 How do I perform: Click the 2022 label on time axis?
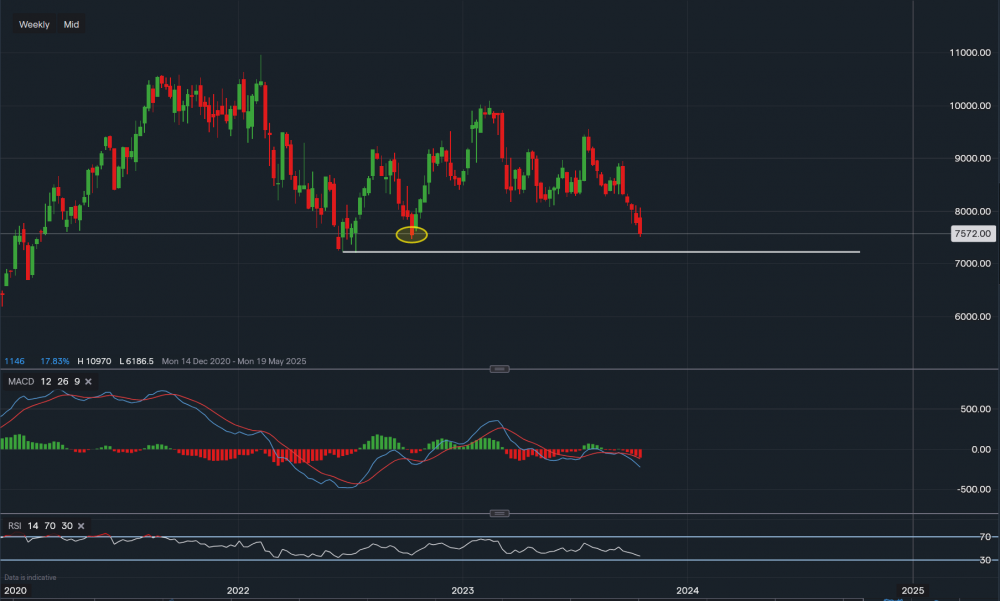[238, 591]
